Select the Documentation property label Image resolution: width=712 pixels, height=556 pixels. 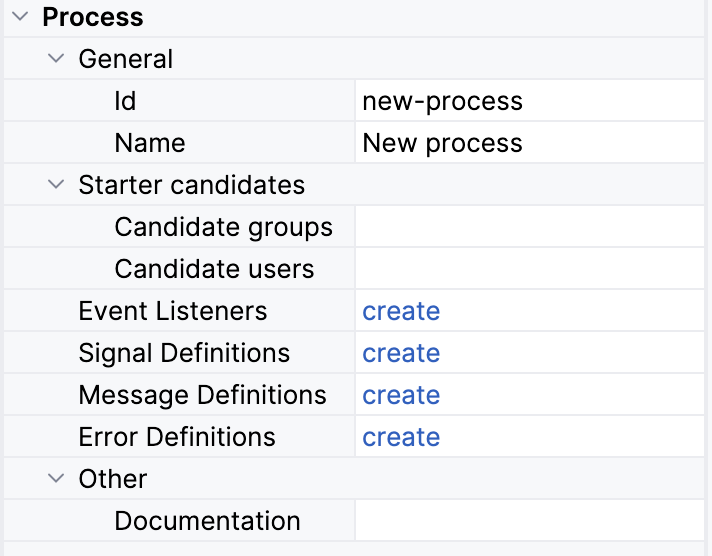click(207, 521)
